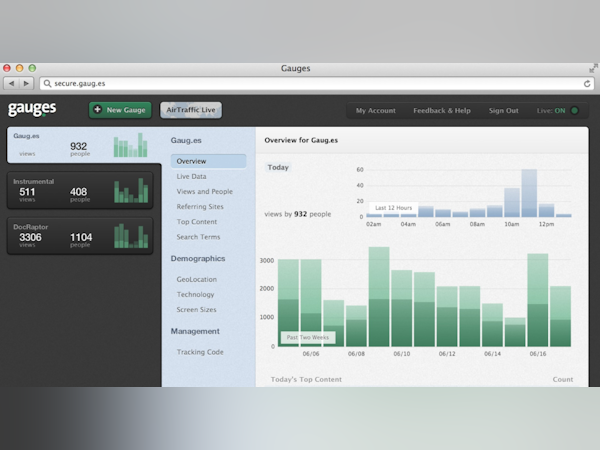
Task: Click the gauges logo
Action: [x=32, y=109]
